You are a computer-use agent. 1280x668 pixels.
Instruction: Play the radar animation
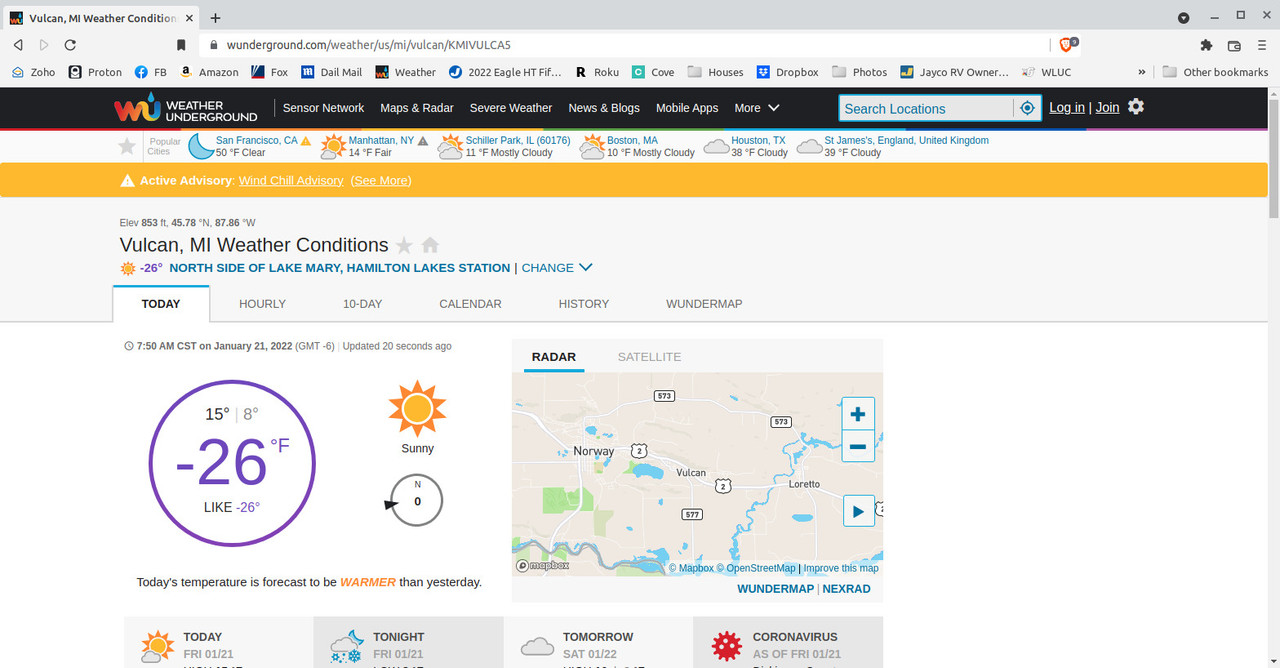tap(858, 511)
